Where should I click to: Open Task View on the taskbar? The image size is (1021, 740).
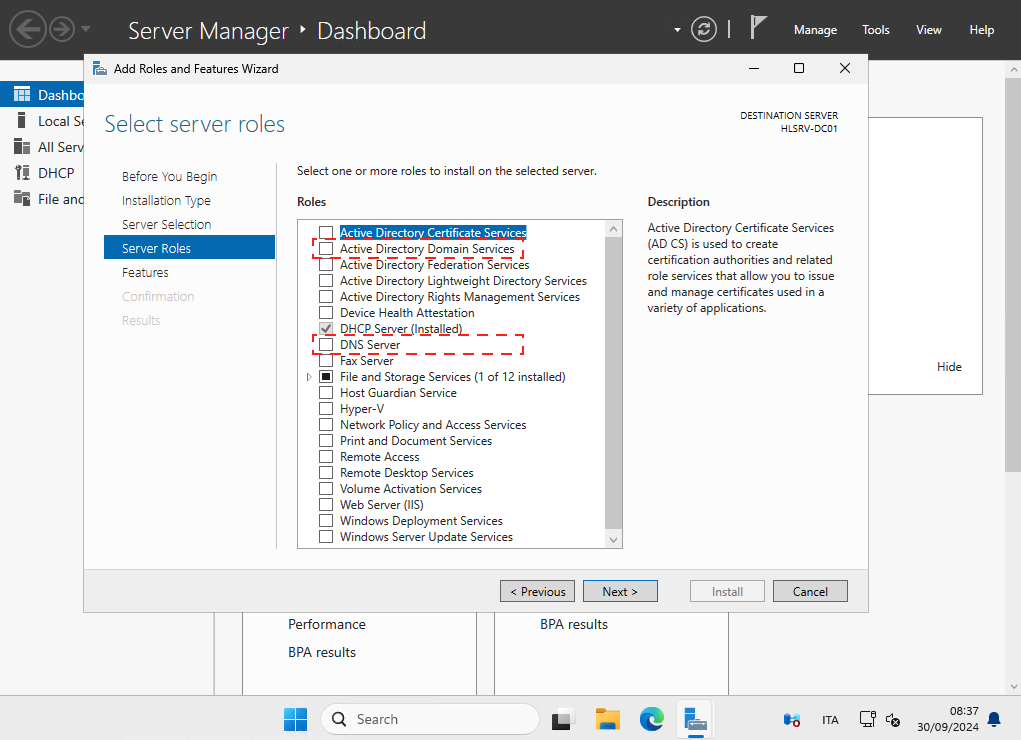click(x=564, y=719)
